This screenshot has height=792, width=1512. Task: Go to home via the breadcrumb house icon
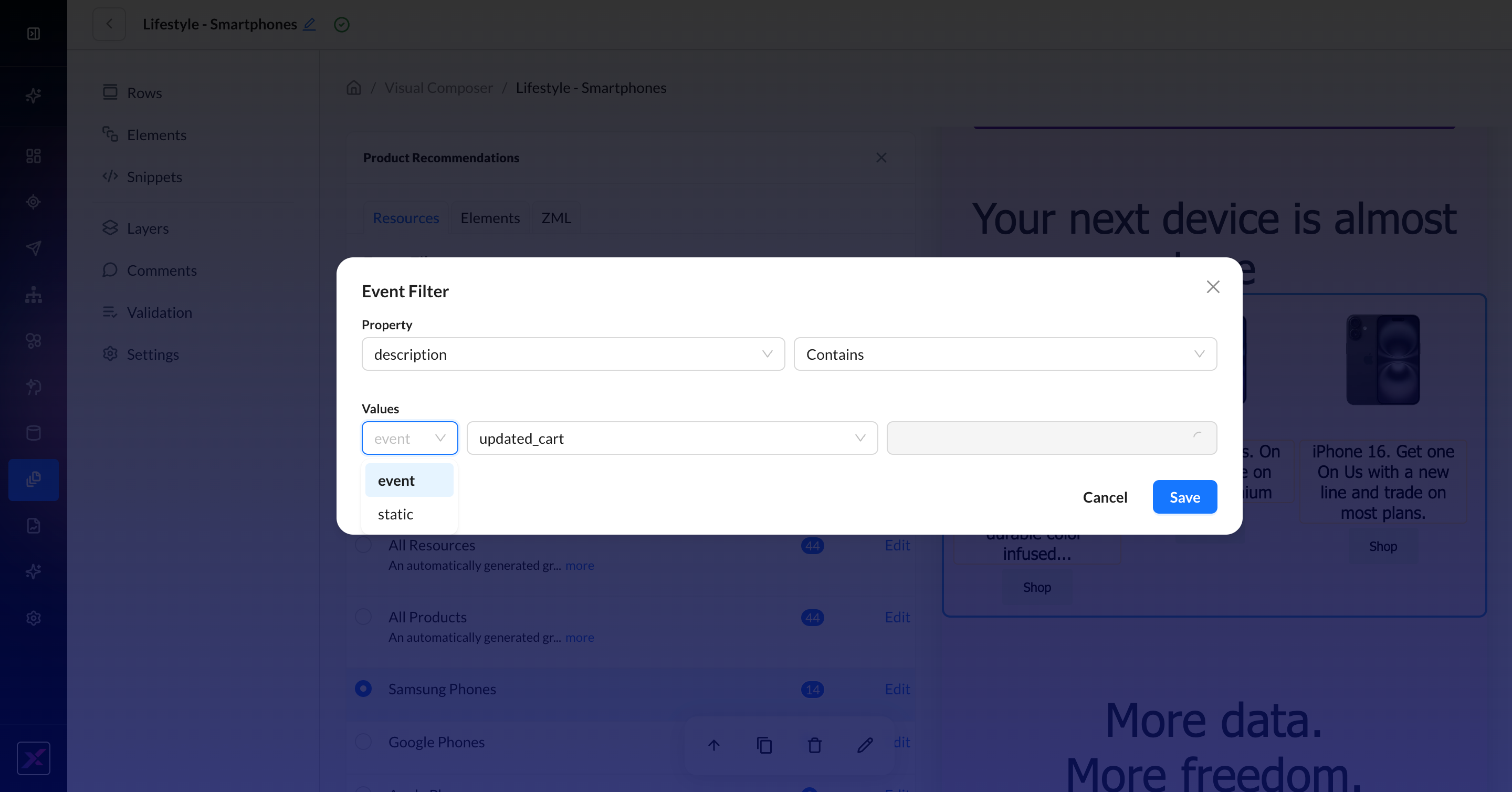[354, 88]
